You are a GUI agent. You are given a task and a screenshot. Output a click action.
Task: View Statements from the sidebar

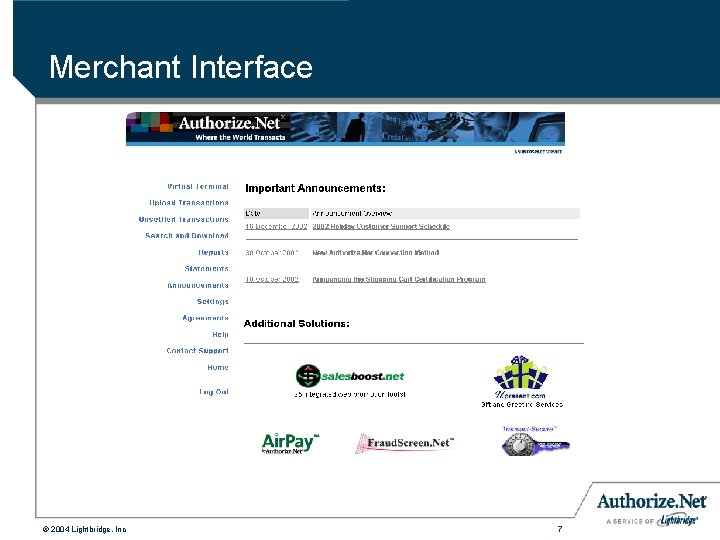206,269
